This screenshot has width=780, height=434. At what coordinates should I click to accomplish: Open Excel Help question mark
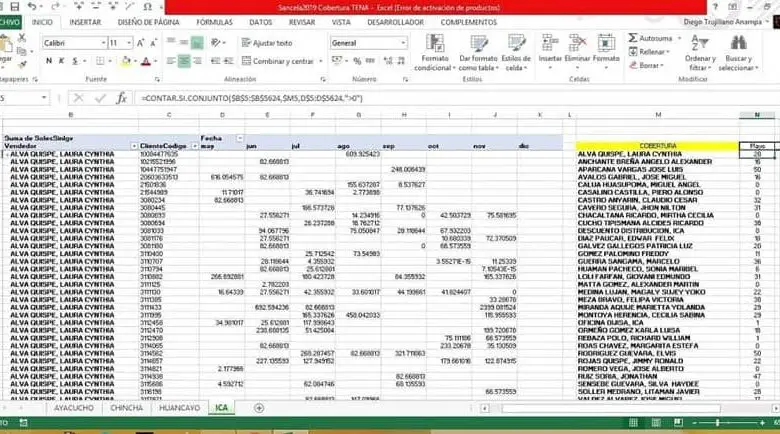tap(715, 6)
